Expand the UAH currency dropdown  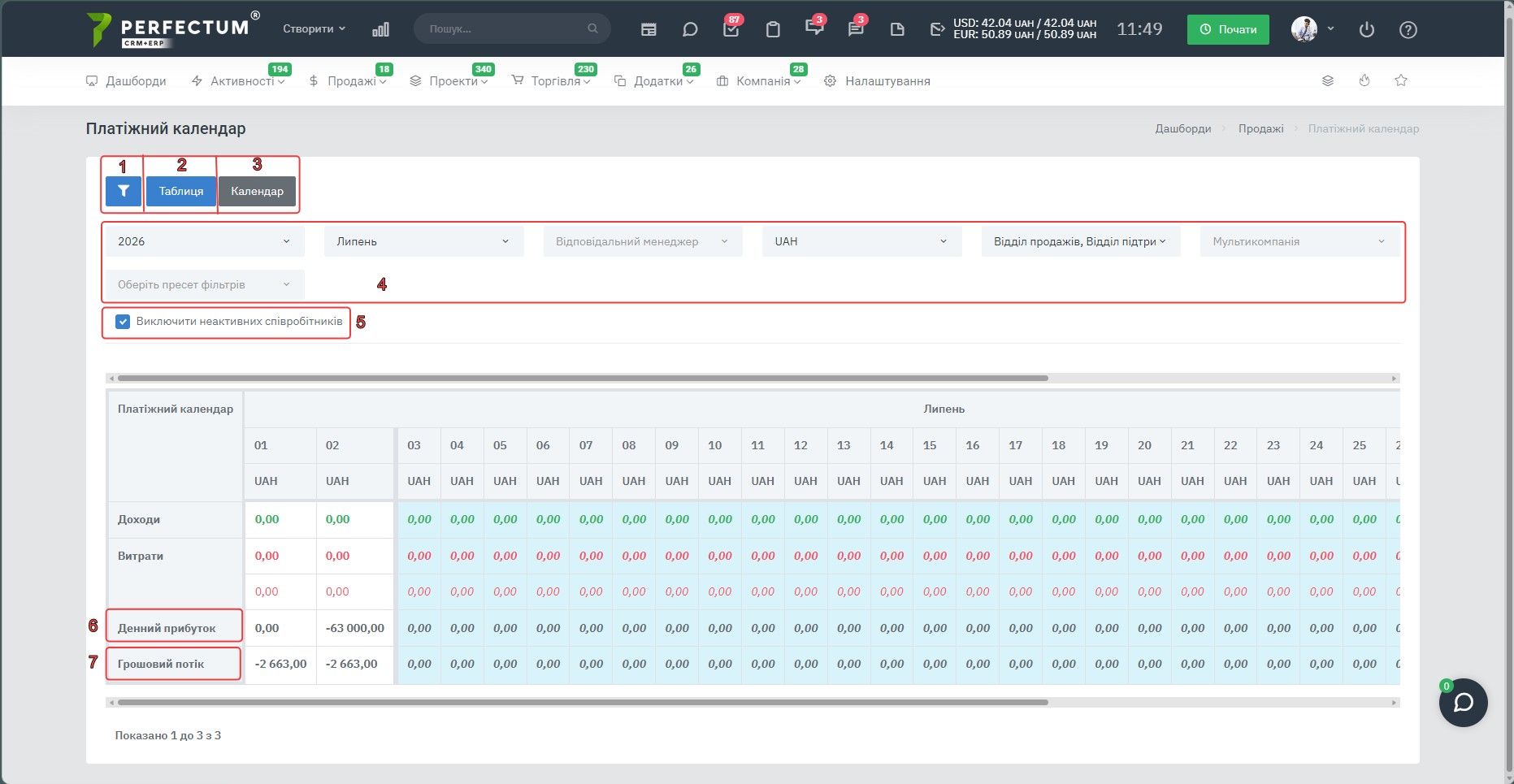pyautogui.click(x=862, y=241)
